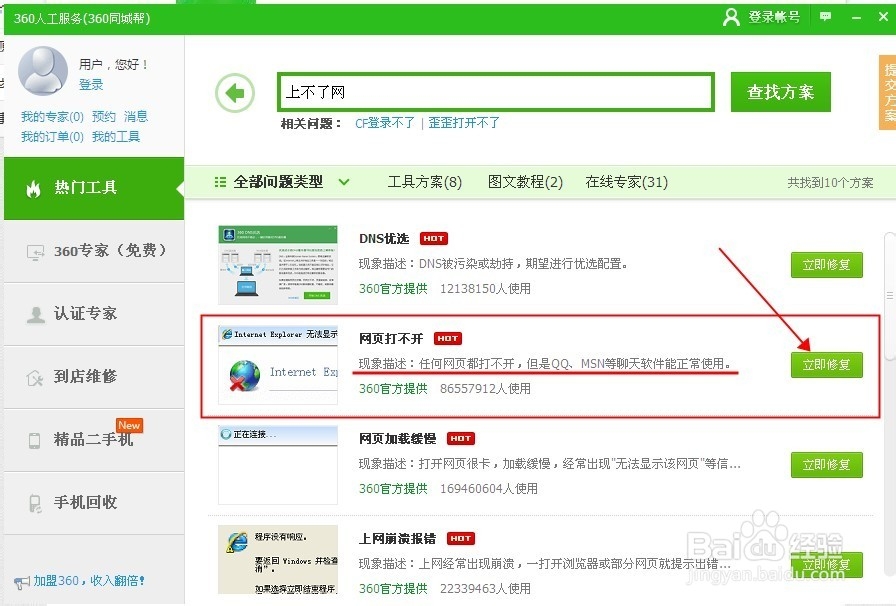The width and height of the screenshot is (896, 606).
Task: Open 精品二手机 in the sidebar
Action: pos(94,440)
